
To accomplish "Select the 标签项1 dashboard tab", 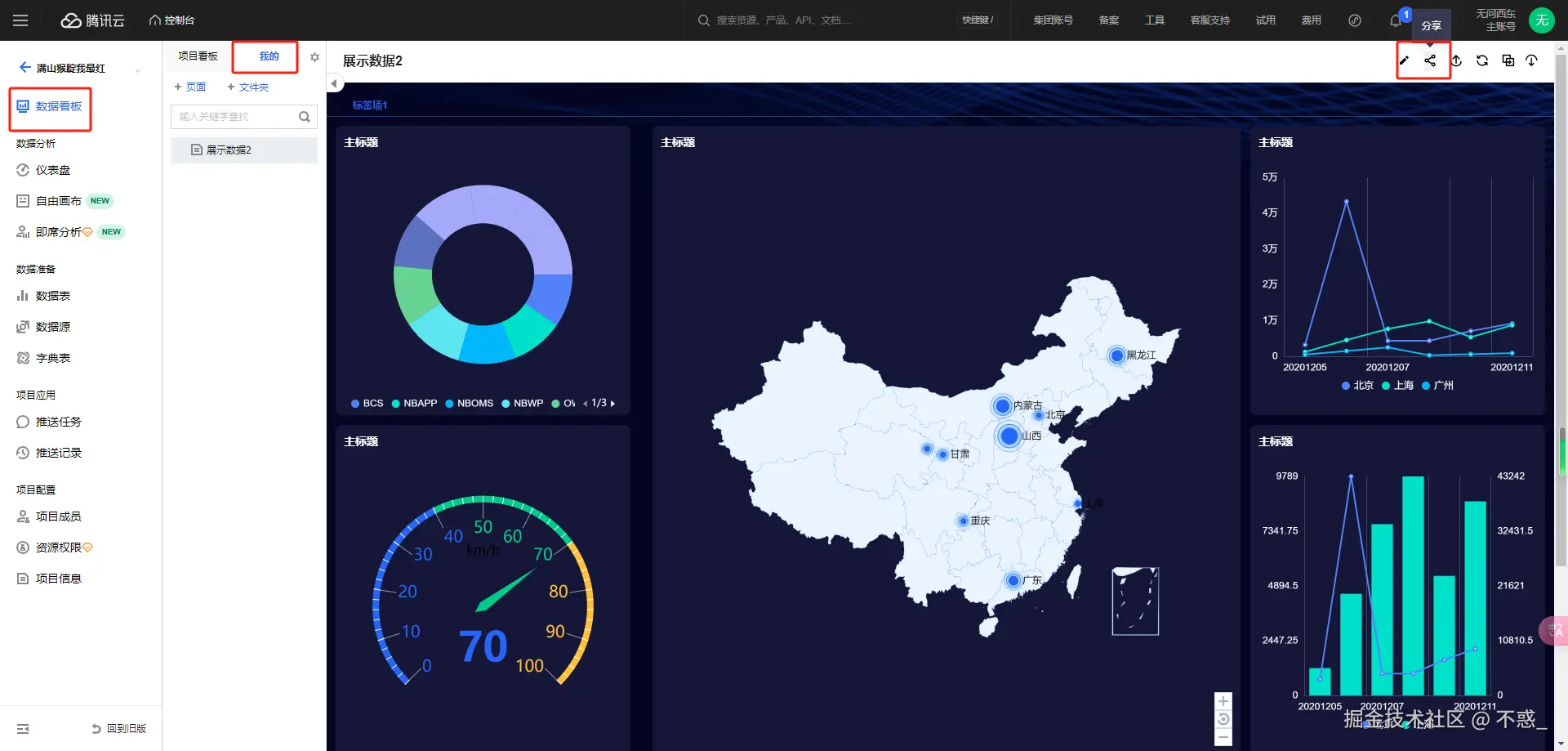I will click(x=370, y=105).
